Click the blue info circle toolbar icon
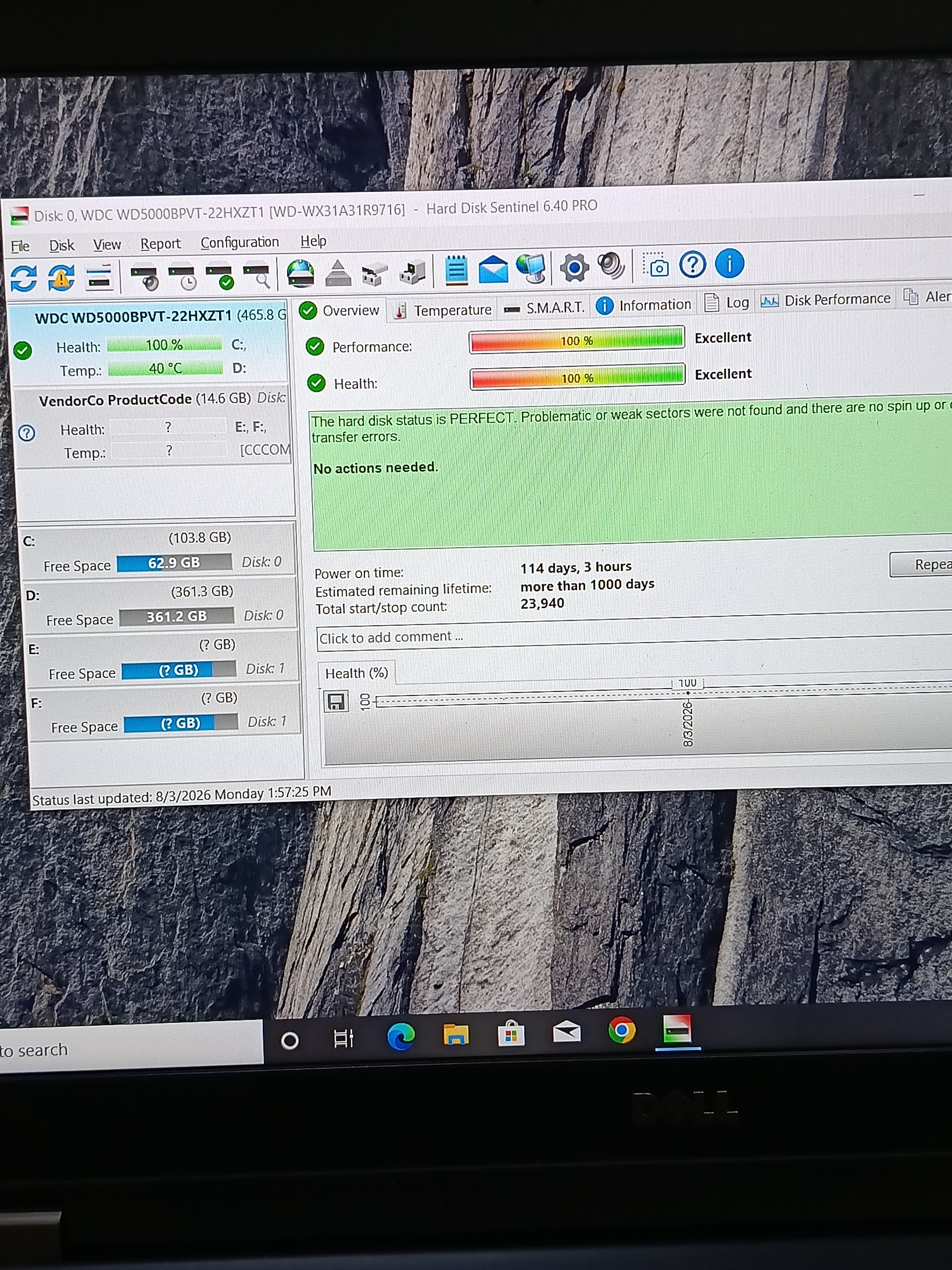The width and height of the screenshot is (952, 1270). [729, 263]
